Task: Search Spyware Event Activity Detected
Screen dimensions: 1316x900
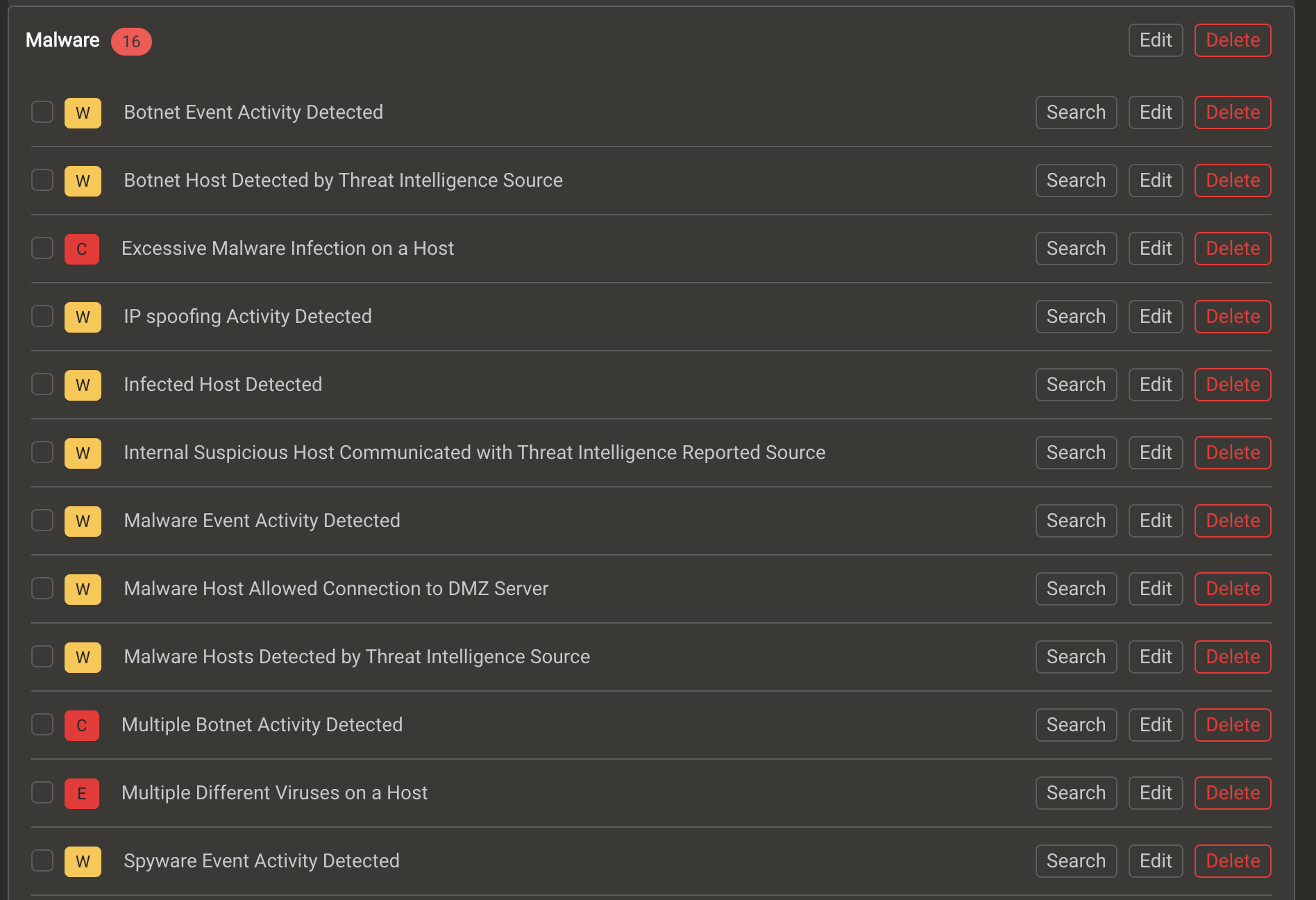Action: pyautogui.click(x=1076, y=861)
